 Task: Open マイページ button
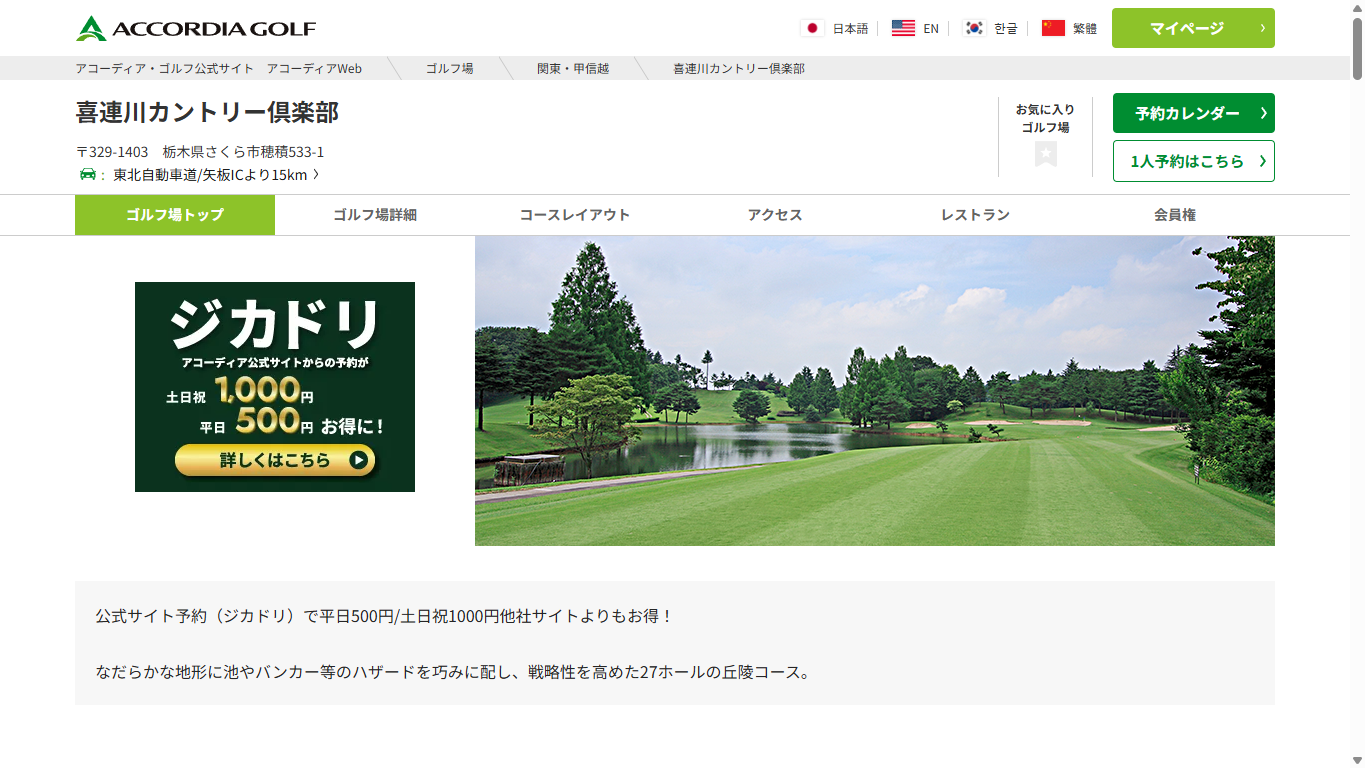coord(1193,28)
